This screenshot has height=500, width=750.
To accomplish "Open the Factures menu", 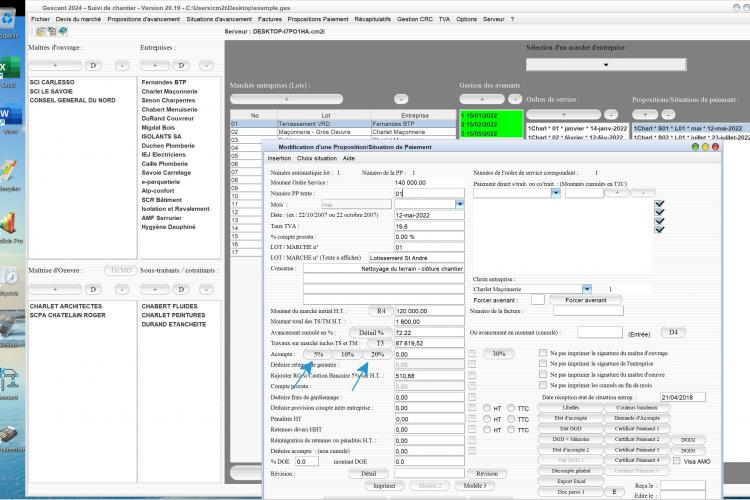I will coord(270,19).
